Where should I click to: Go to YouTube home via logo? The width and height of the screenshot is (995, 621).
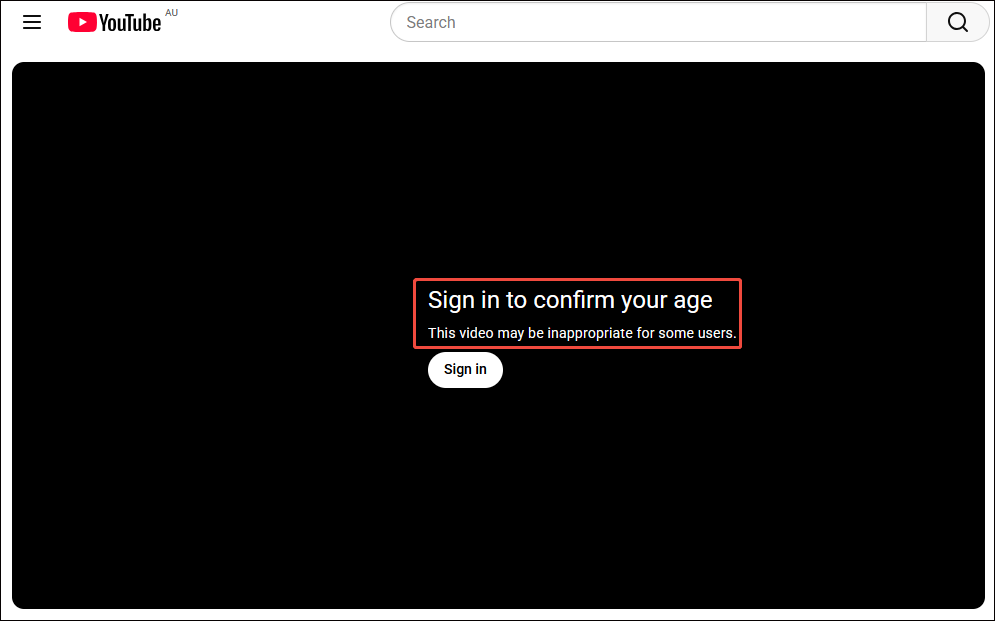coord(114,22)
